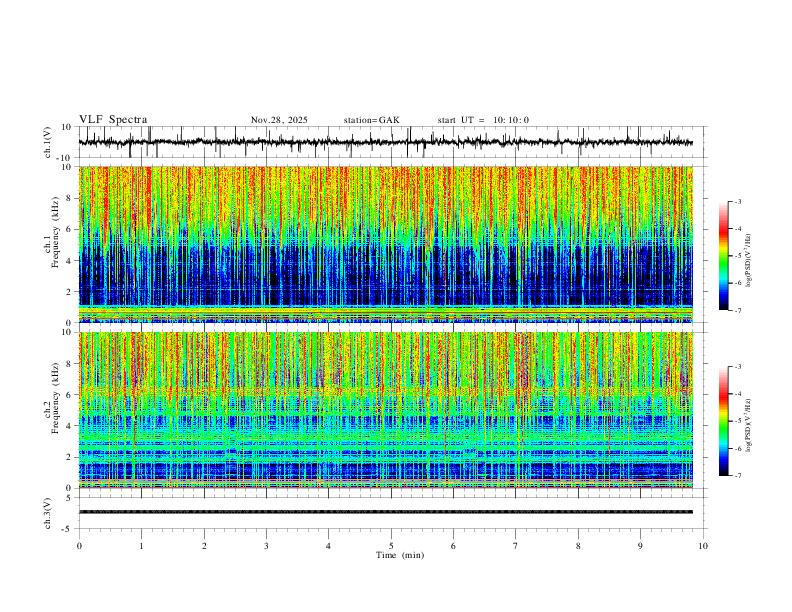The image size is (792, 612).
Task: Click the "Time (min)" axis label
Action: [400, 555]
